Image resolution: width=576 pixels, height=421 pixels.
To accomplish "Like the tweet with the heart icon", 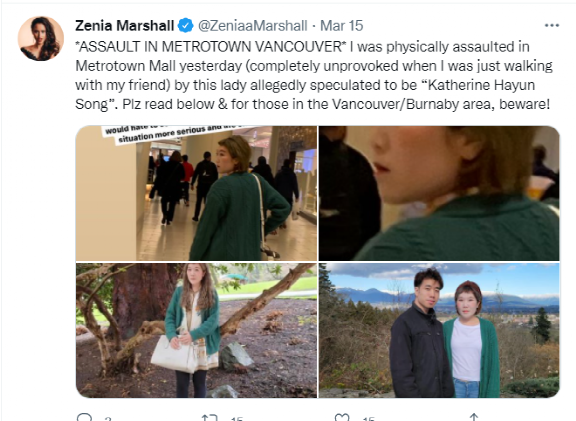I will [x=342, y=418].
